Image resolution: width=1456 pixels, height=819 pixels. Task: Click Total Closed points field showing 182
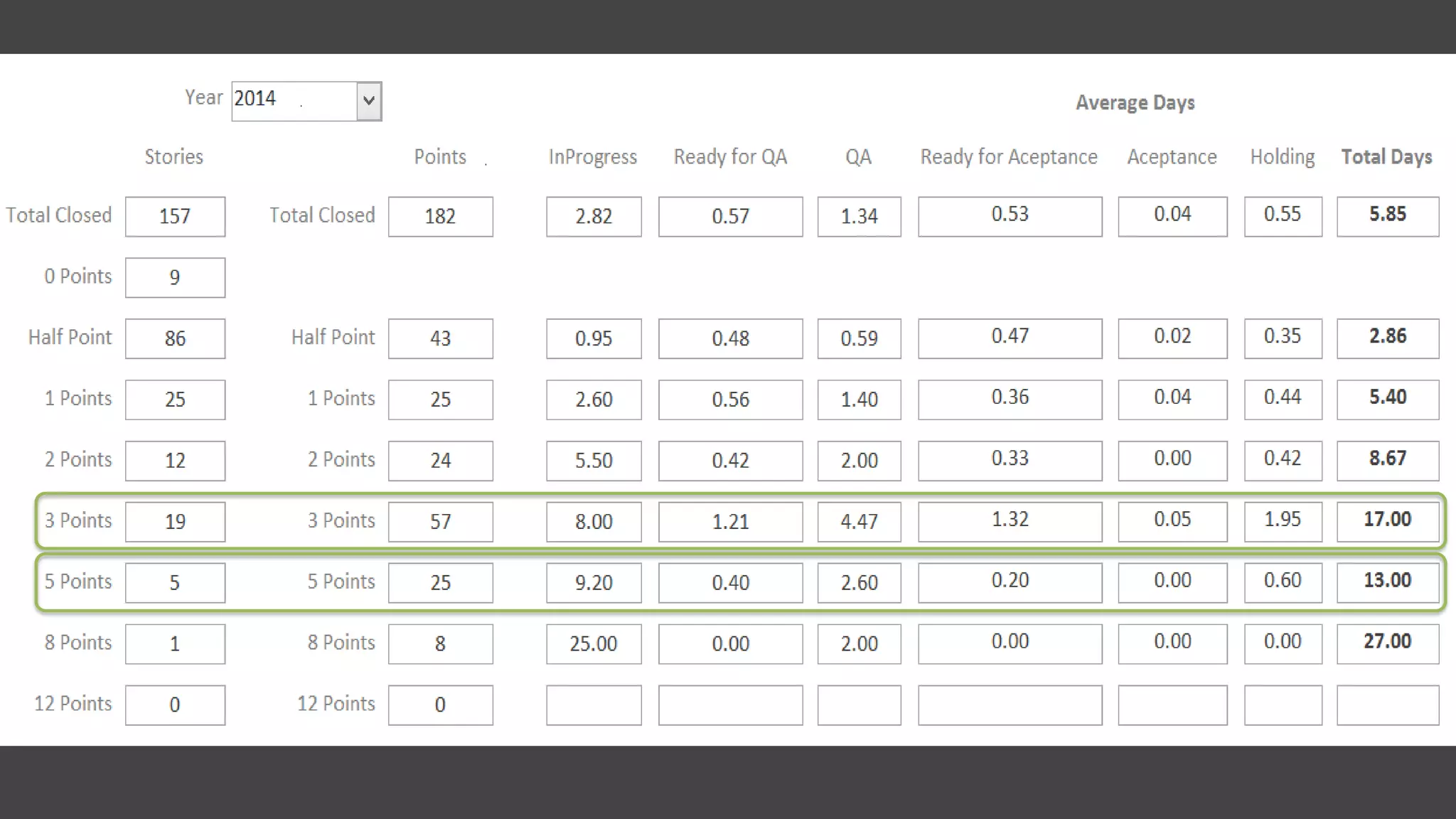pos(440,216)
